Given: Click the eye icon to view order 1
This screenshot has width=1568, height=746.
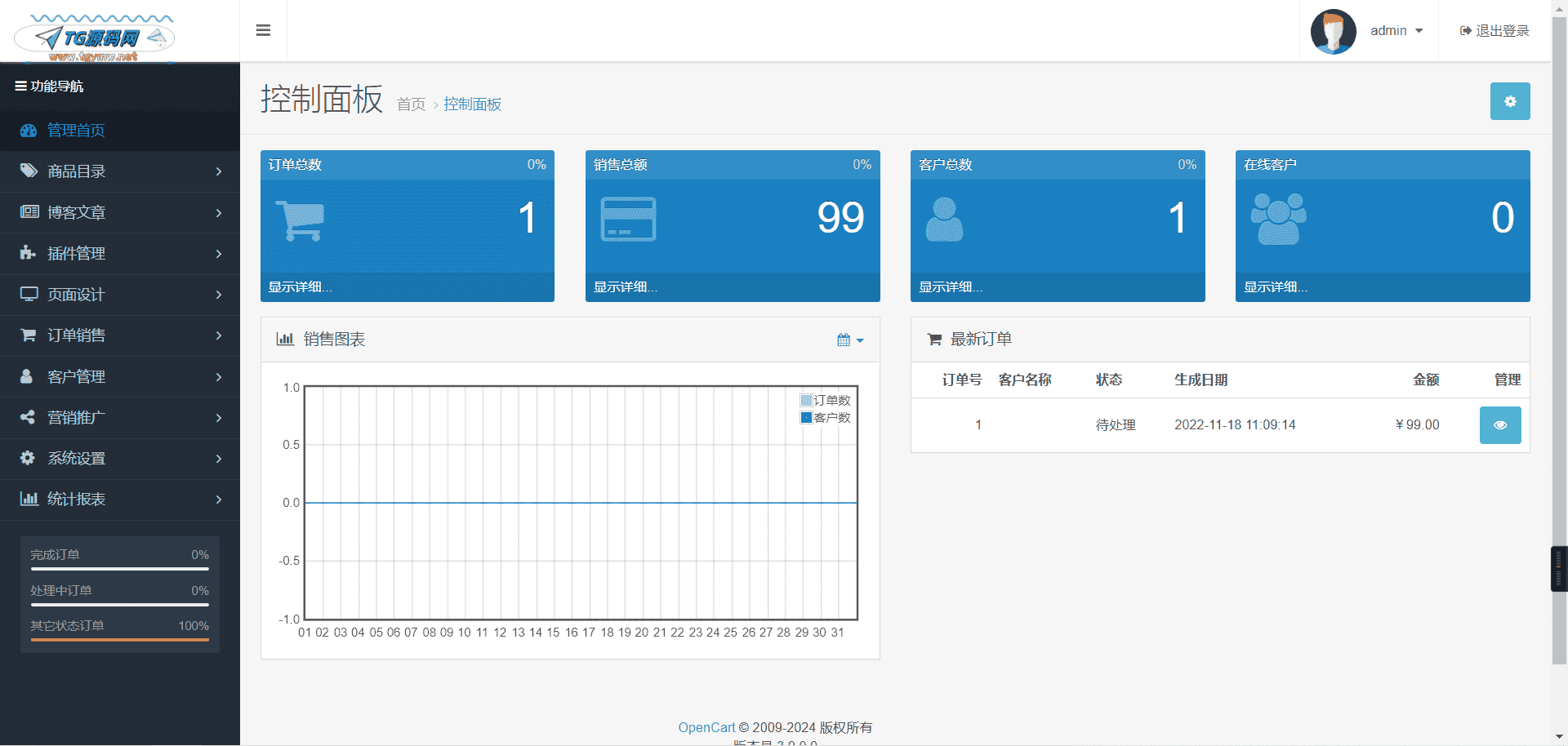Looking at the screenshot, I should point(1499,425).
